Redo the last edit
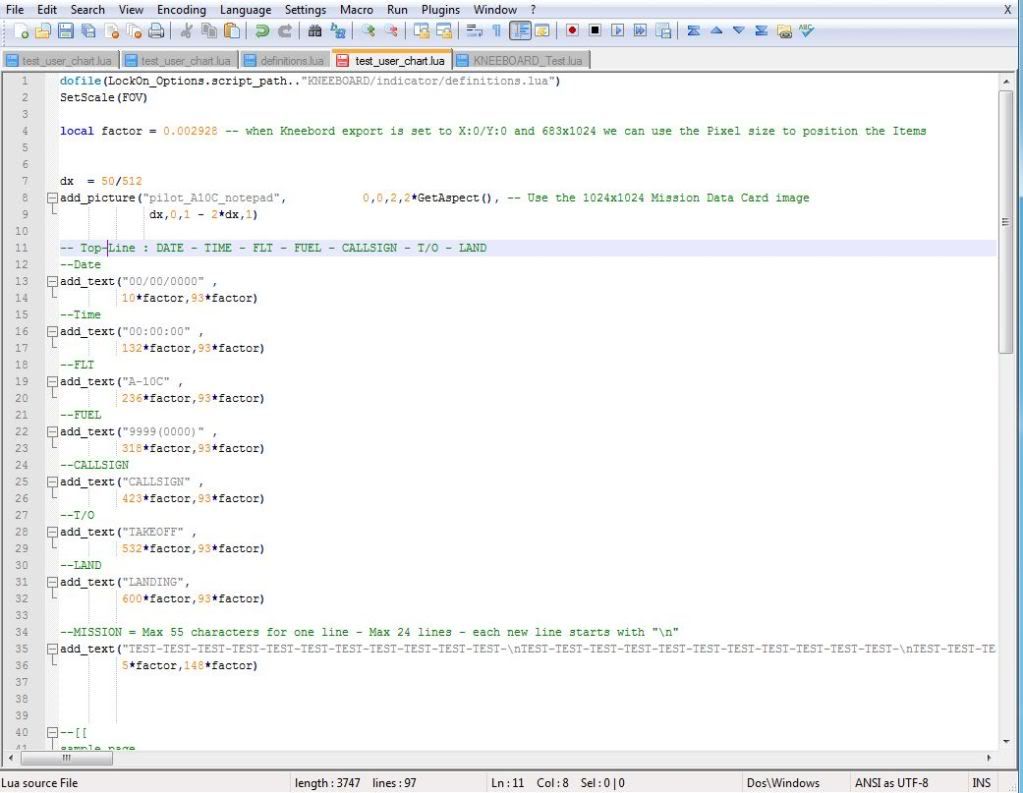 (x=285, y=31)
